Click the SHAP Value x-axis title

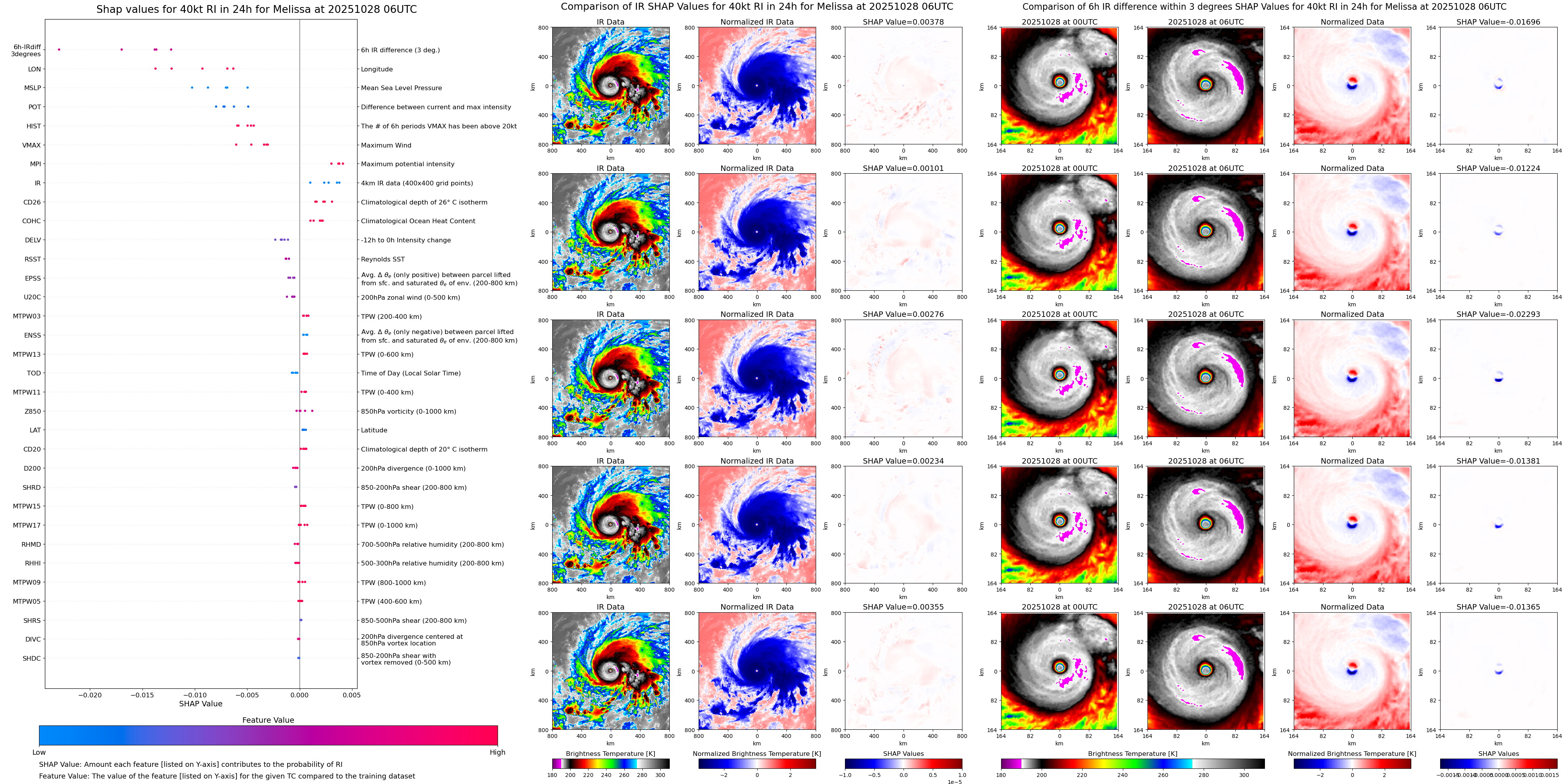200,704
